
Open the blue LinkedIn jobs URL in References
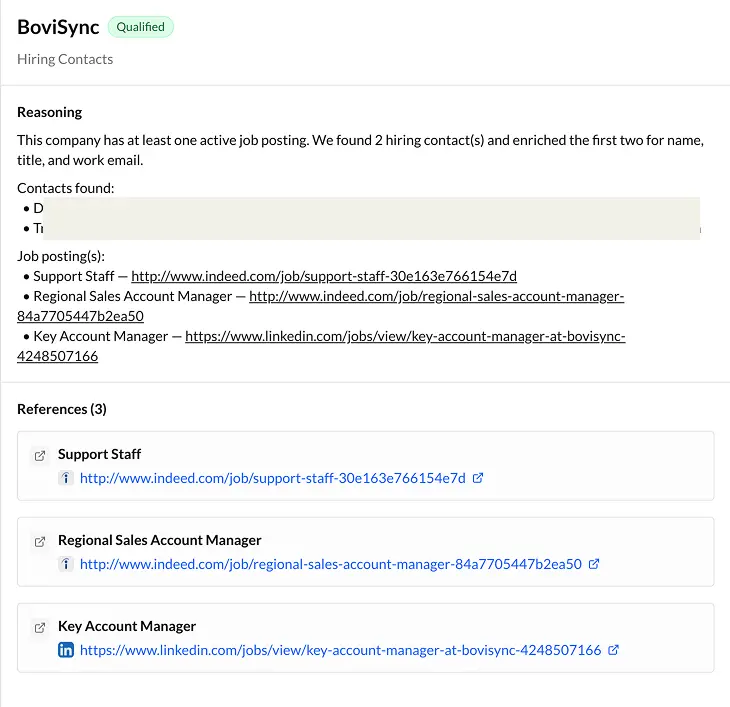[340, 650]
